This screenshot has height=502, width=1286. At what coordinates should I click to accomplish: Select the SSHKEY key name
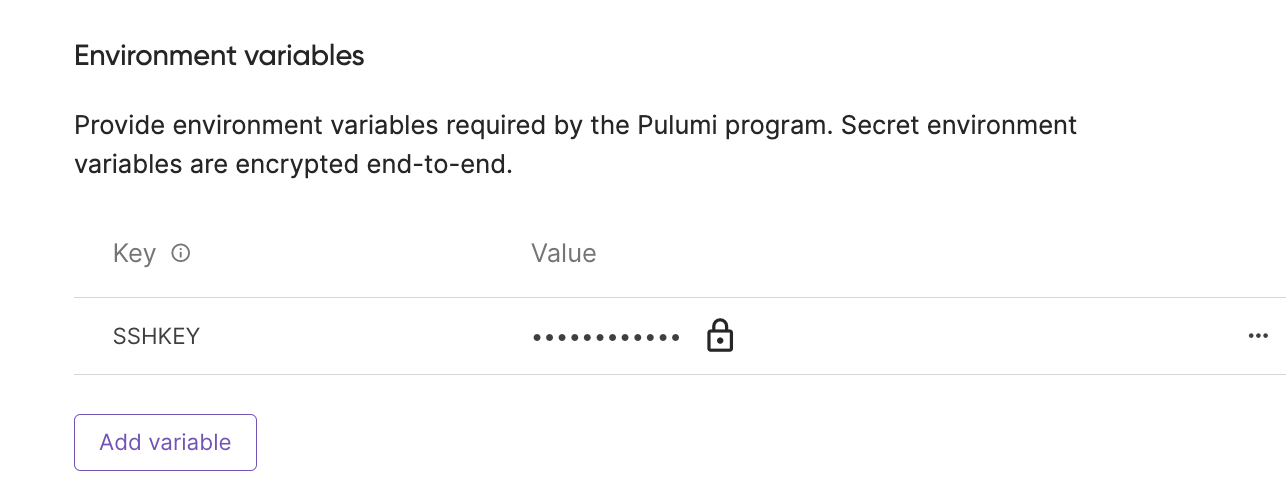(156, 336)
